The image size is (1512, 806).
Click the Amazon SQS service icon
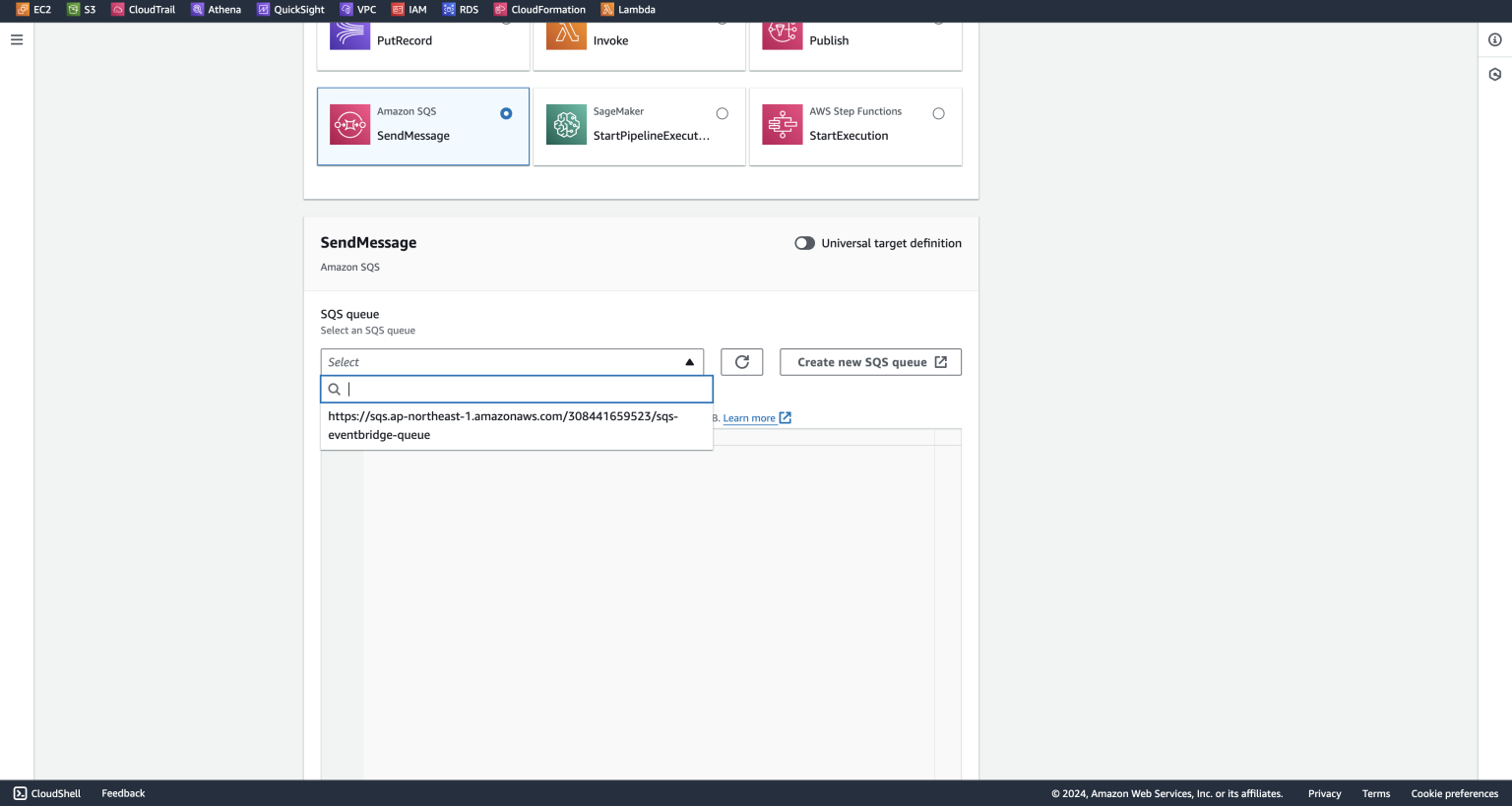[x=349, y=125]
